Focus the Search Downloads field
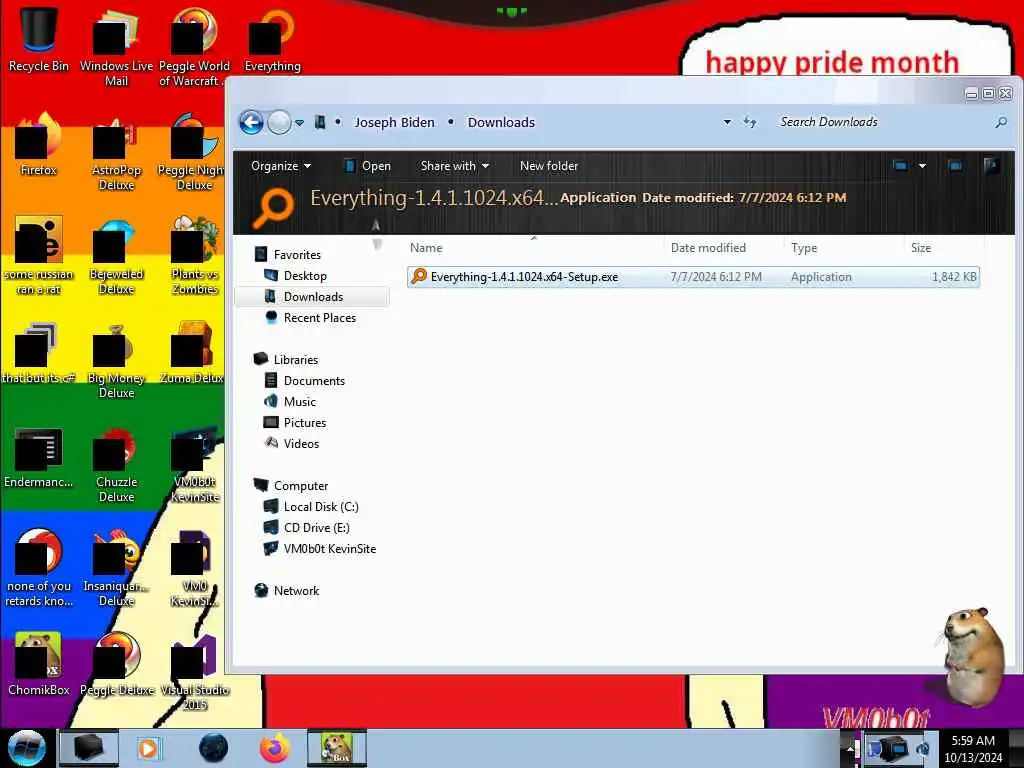The width and height of the screenshot is (1024, 768). coord(882,122)
